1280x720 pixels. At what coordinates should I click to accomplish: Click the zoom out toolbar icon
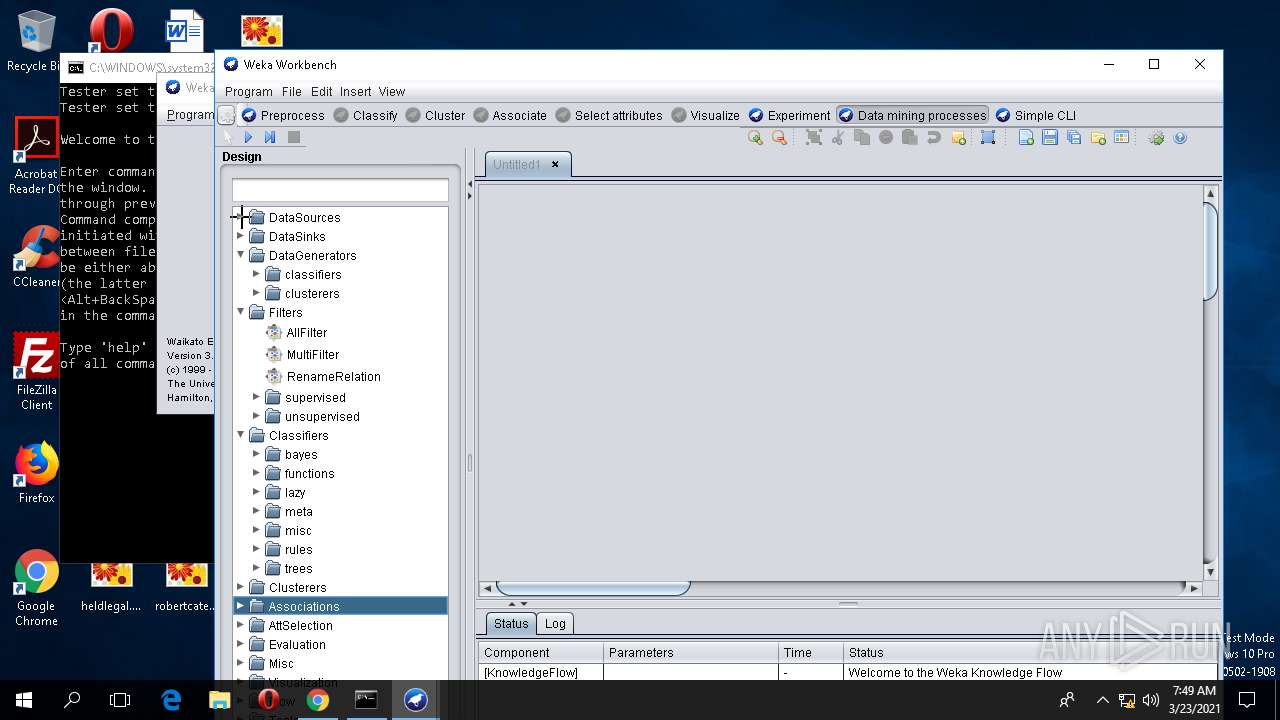click(779, 138)
